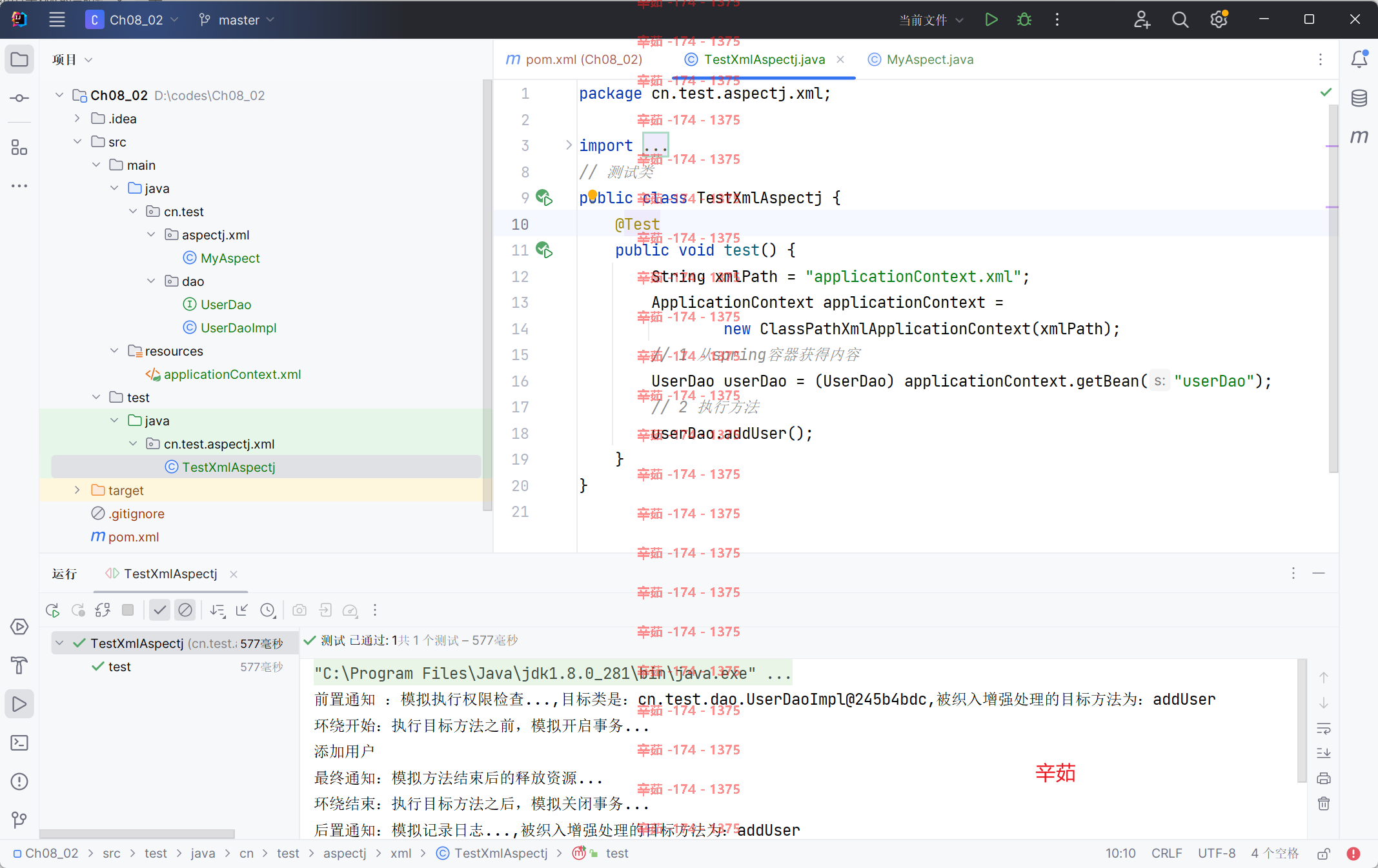
Task: Click the run gutter icon on line 9
Action: (x=544, y=197)
